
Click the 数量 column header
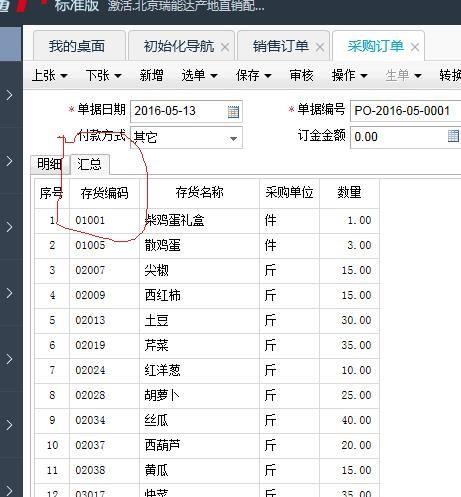pos(349,193)
